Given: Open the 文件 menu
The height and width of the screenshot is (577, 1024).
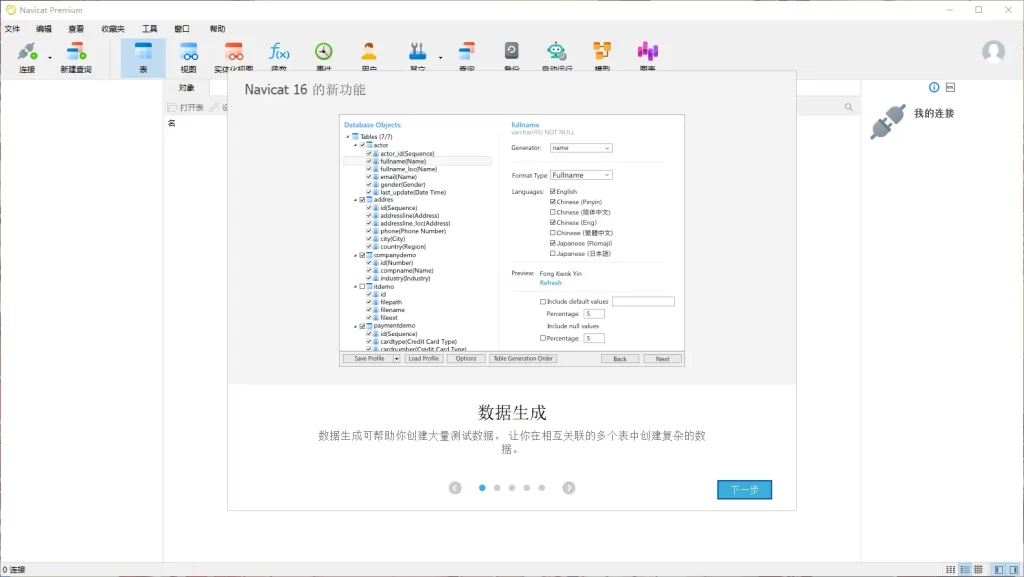Looking at the screenshot, I should tap(12, 29).
